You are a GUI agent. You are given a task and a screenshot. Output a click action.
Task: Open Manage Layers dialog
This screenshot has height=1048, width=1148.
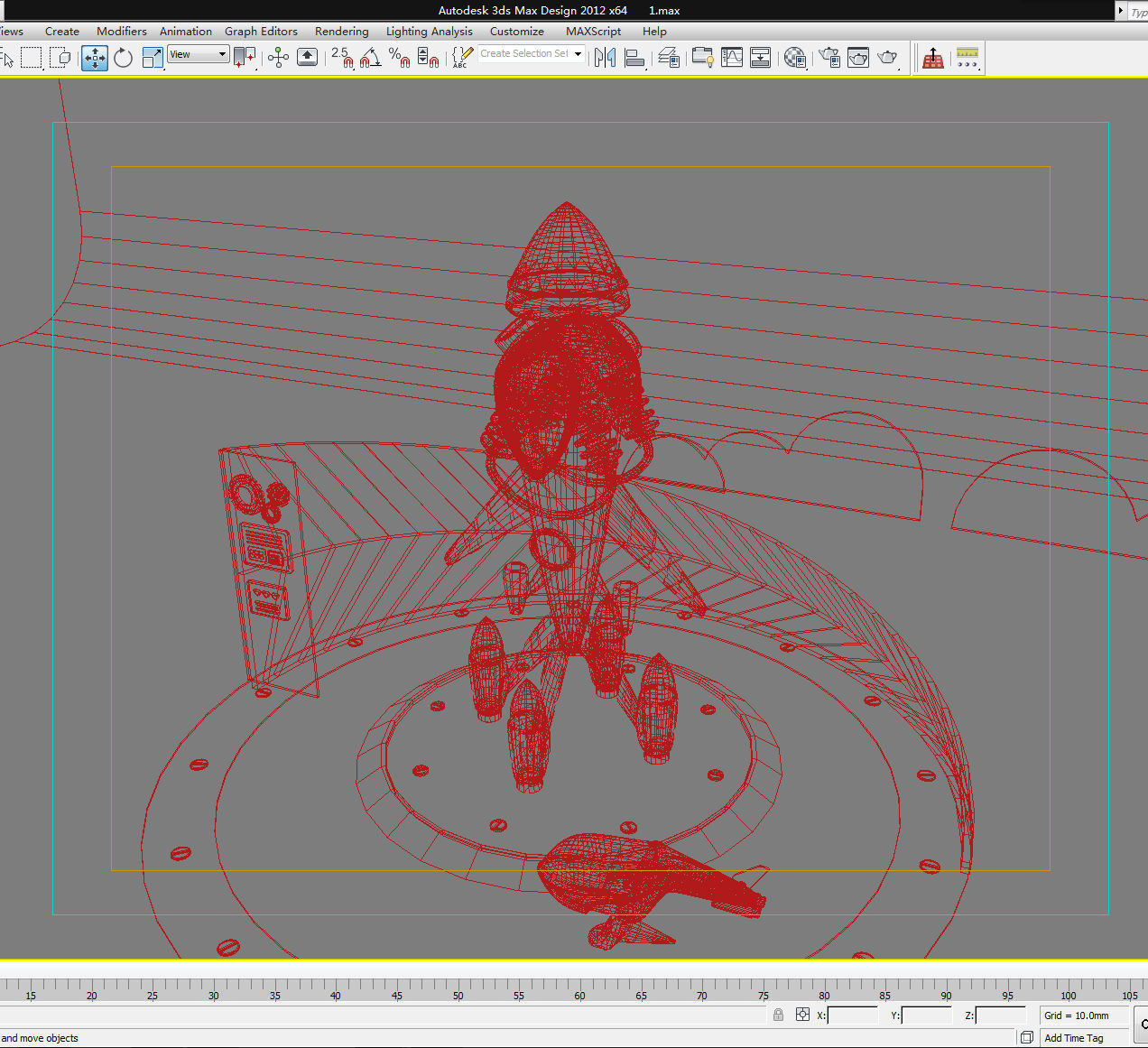coord(669,58)
